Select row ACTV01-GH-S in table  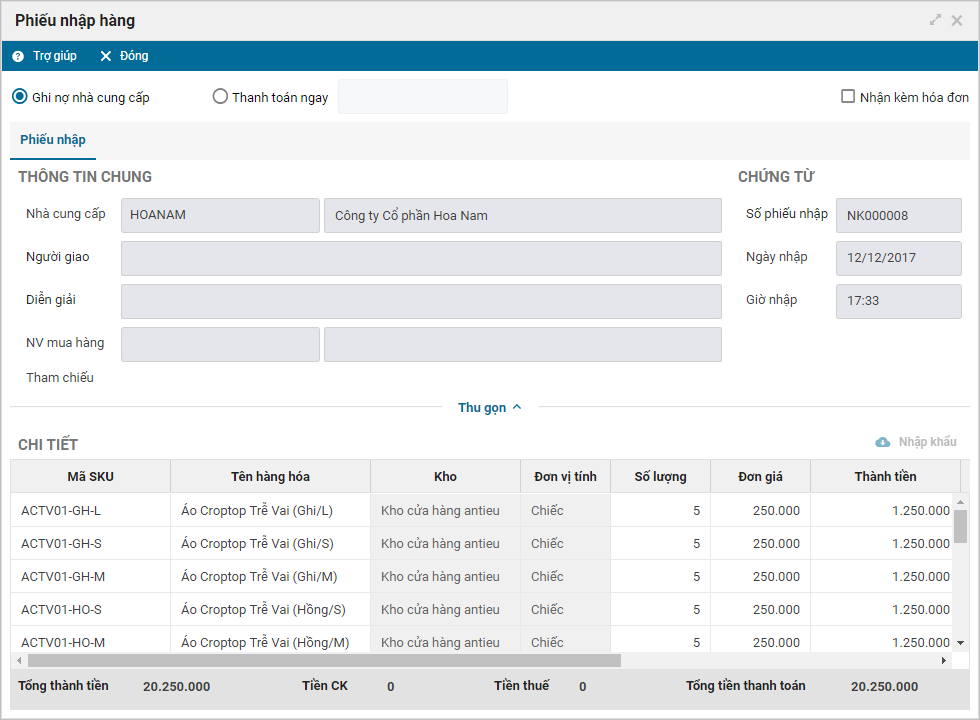pos(481,543)
